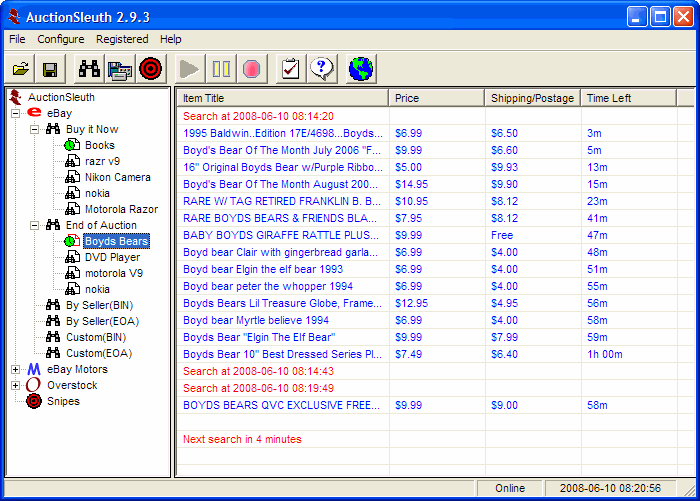
Task: Click the search window icon beside binoculars
Action: (120, 69)
